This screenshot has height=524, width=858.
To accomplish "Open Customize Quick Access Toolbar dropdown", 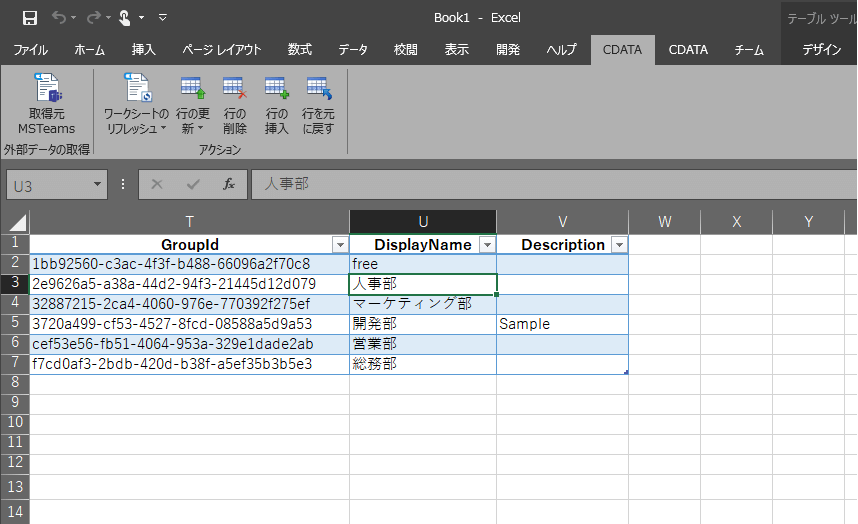I will click(163, 18).
